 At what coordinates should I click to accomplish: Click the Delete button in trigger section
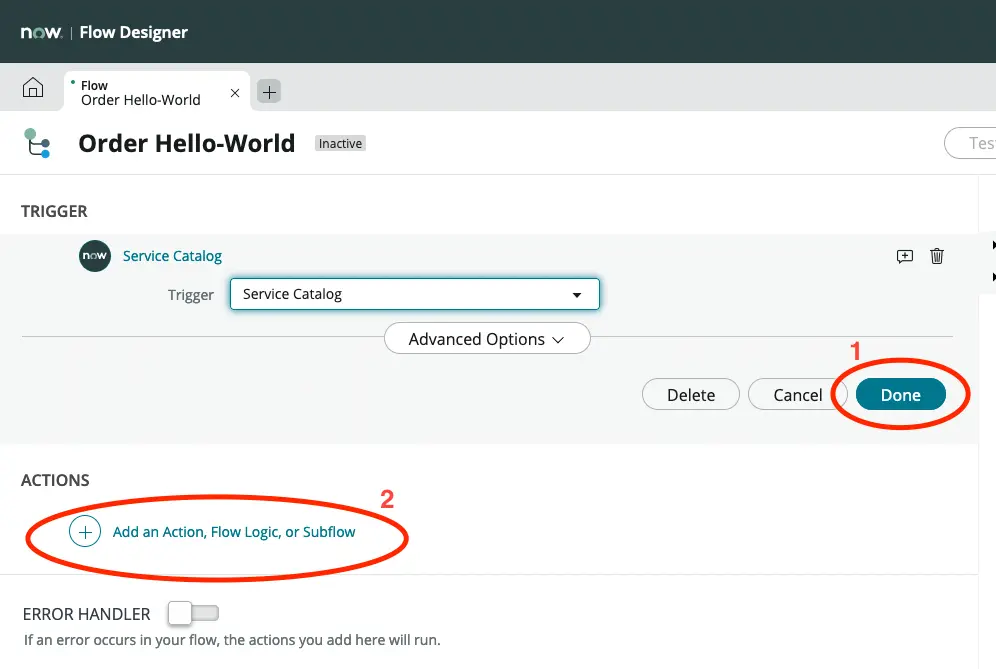(x=690, y=395)
